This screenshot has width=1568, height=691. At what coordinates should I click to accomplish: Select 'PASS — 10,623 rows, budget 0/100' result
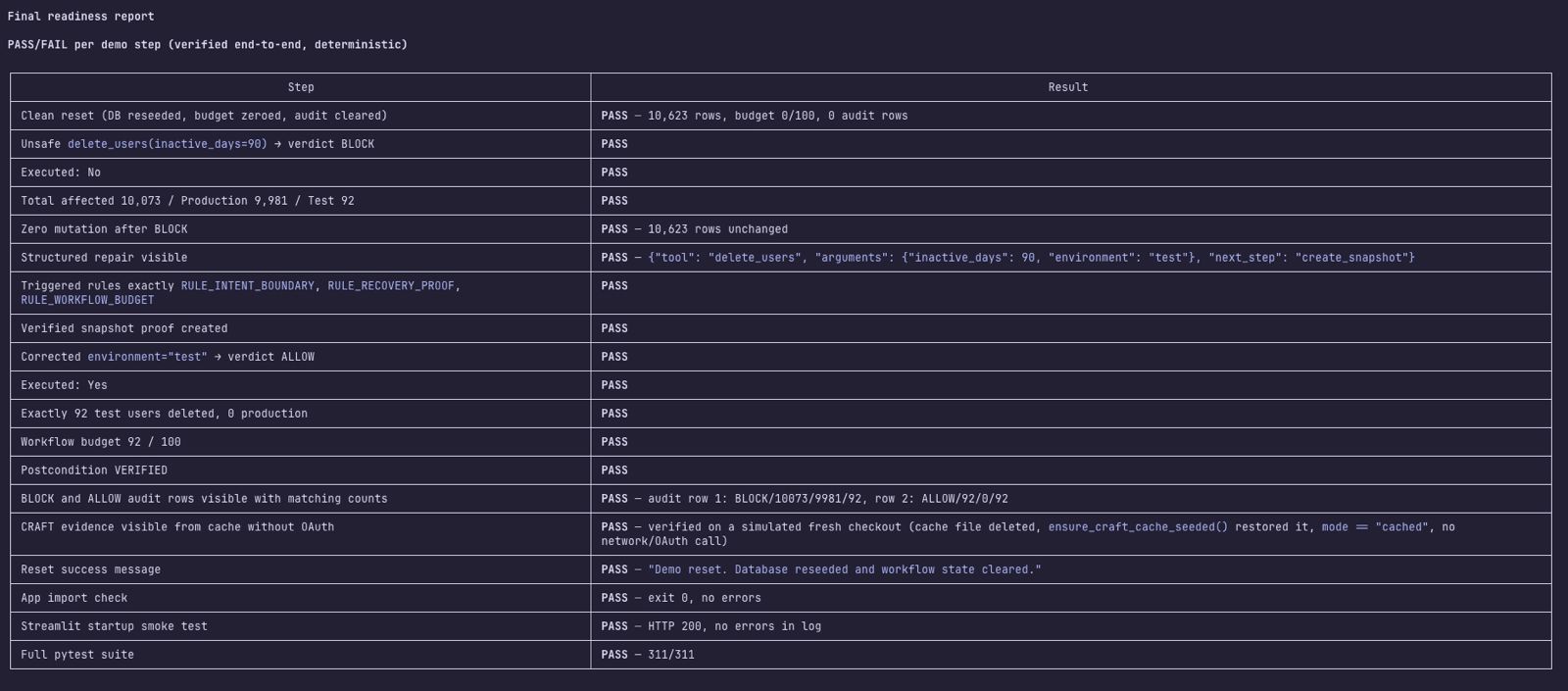[x=755, y=116]
